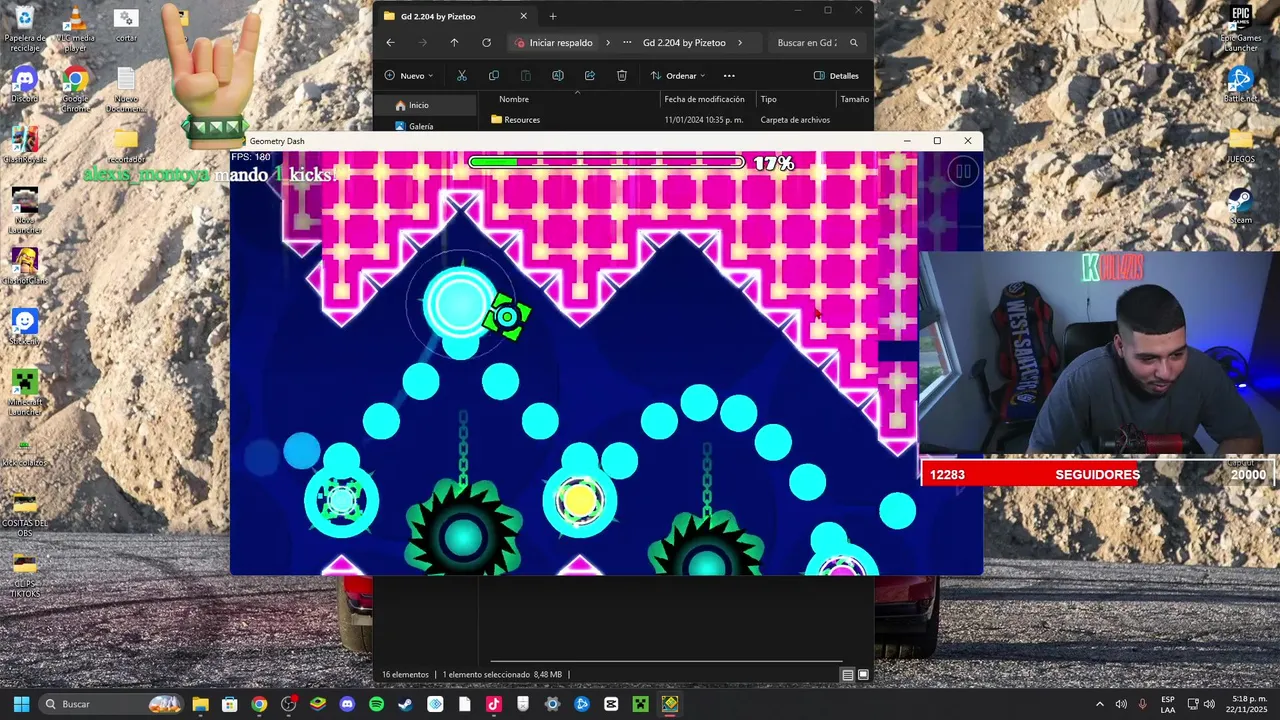The height and width of the screenshot is (720, 1280).
Task: Select the Battle.net desktop icon
Action: pyautogui.click(x=1241, y=85)
